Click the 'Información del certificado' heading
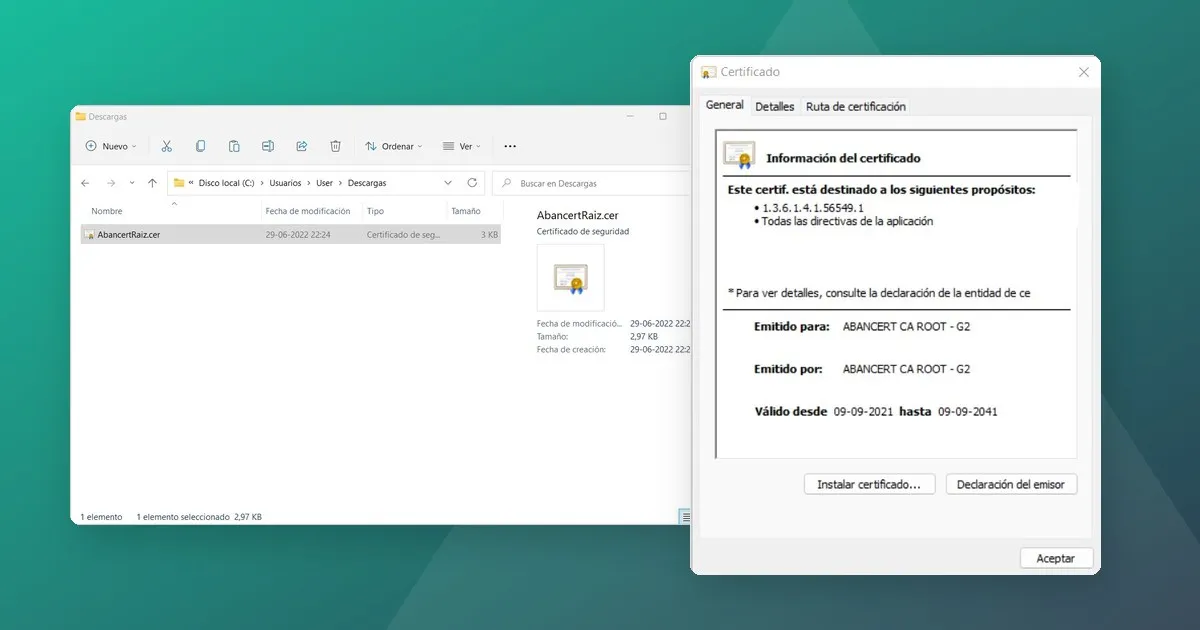The width and height of the screenshot is (1200, 630). point(843,158)
